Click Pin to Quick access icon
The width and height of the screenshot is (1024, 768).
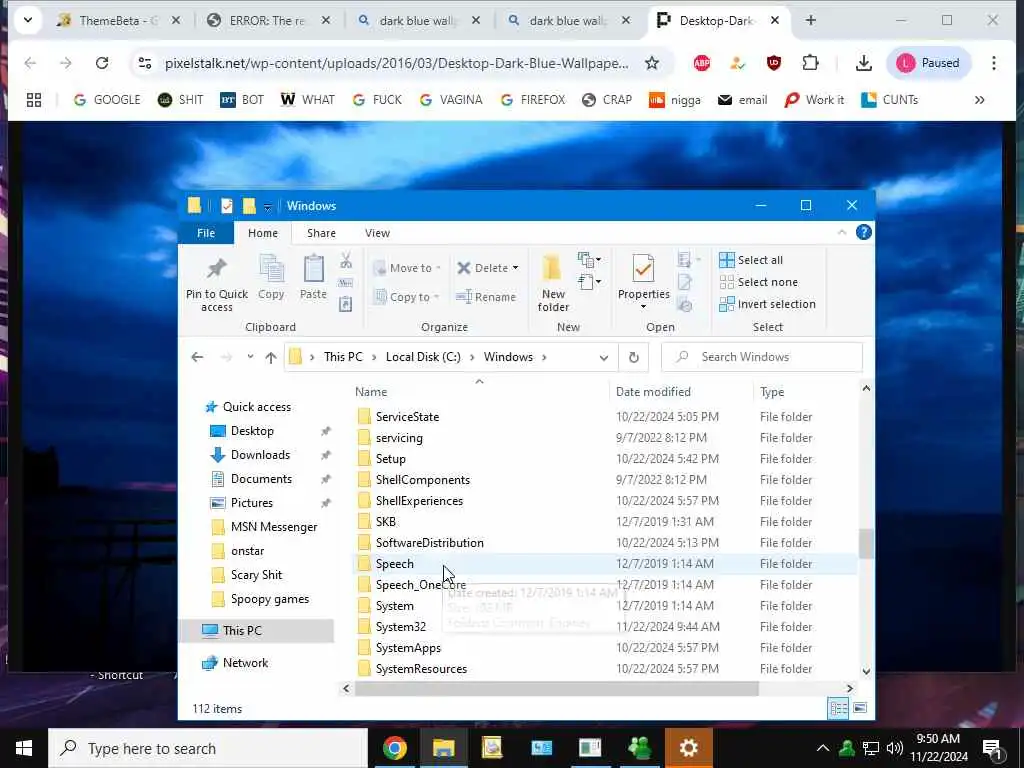[216, 268]
